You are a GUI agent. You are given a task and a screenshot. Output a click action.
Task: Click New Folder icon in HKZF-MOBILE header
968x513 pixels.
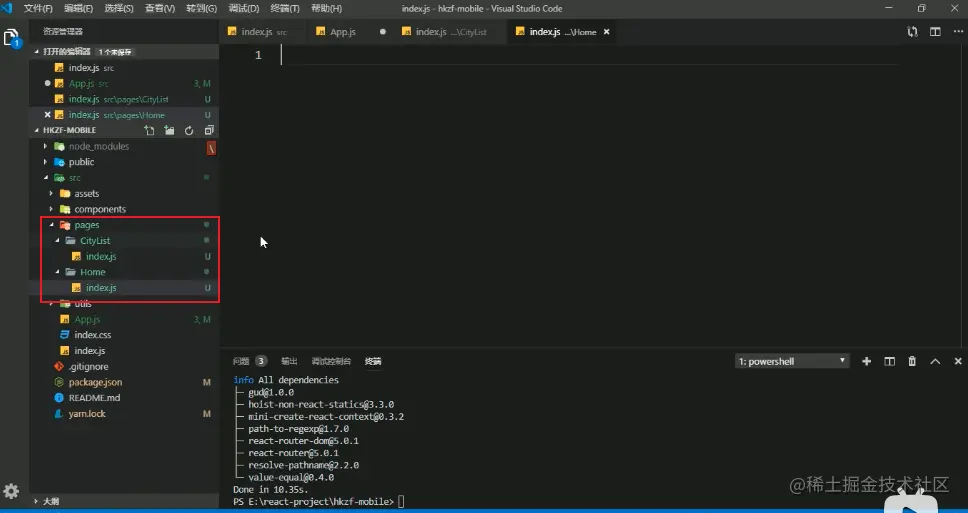[x=169, y=130]
